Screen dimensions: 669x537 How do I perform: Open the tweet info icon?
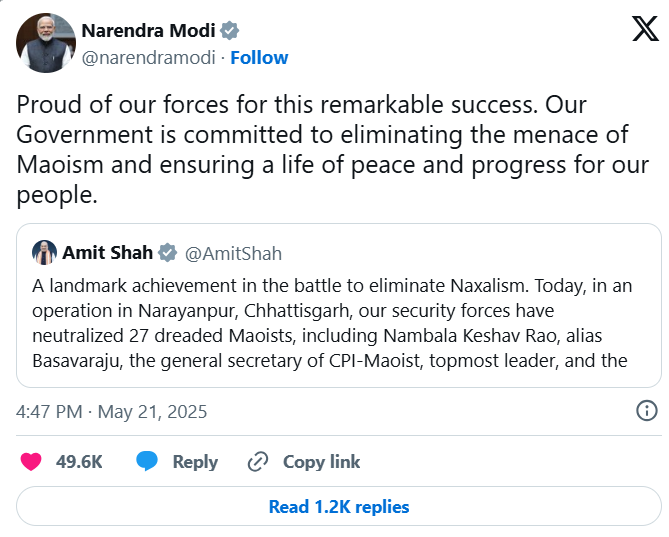647,410
